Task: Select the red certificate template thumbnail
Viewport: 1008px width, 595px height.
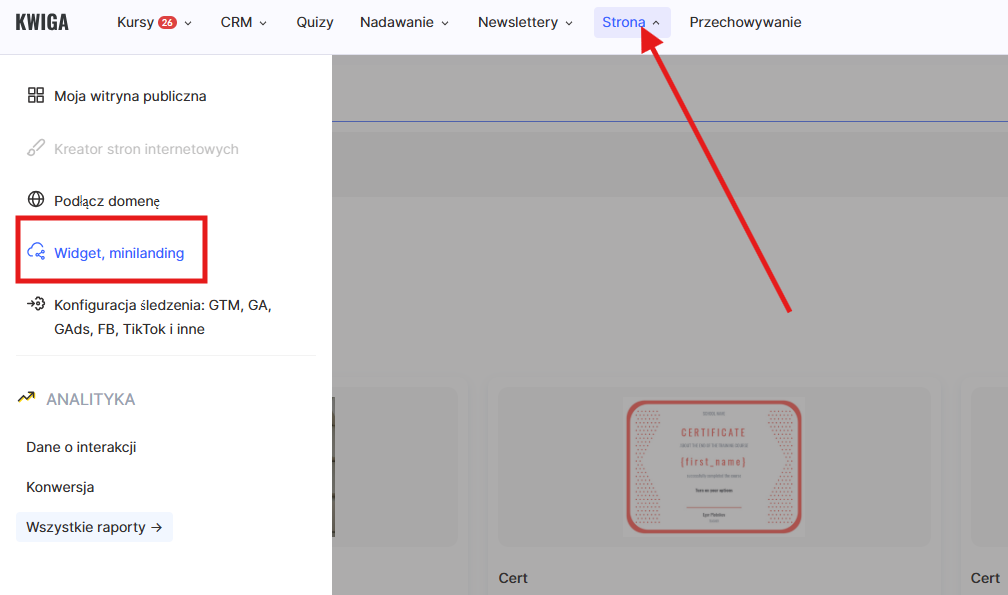Action: coord(714,466)
